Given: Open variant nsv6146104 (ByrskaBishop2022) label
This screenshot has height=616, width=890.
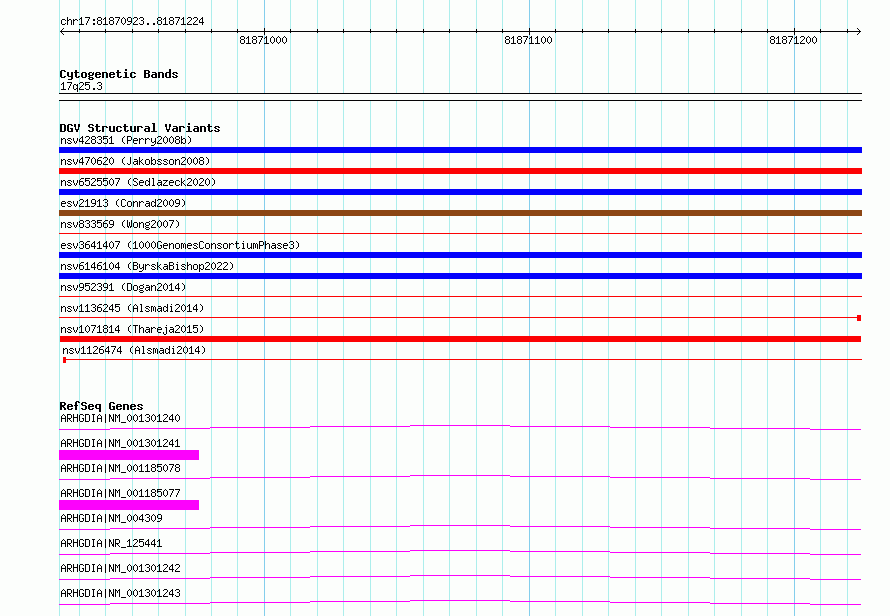Looking at the screenshot, I should (147, 266).
